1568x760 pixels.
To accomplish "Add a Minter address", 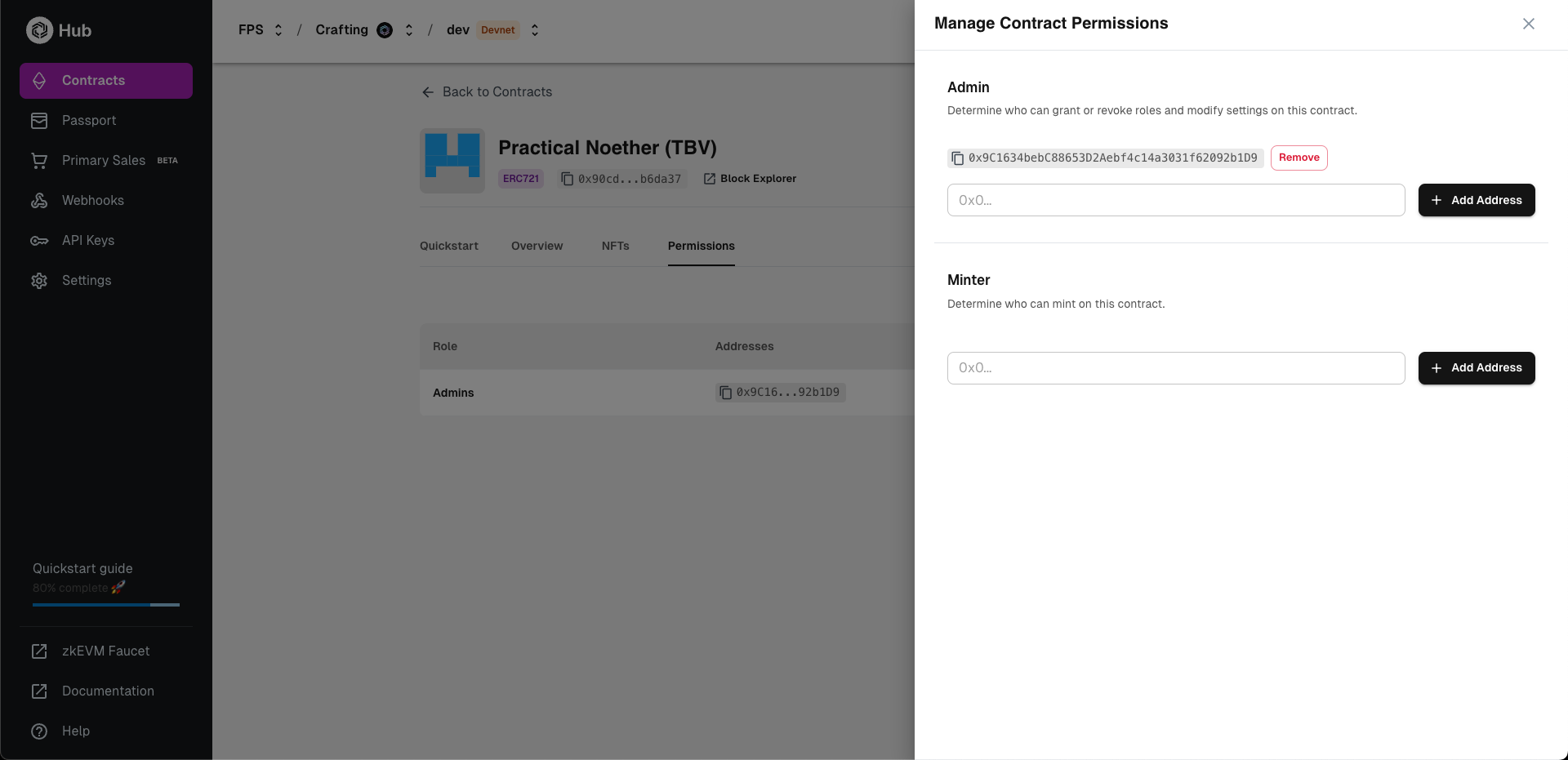I will 1476,368.
